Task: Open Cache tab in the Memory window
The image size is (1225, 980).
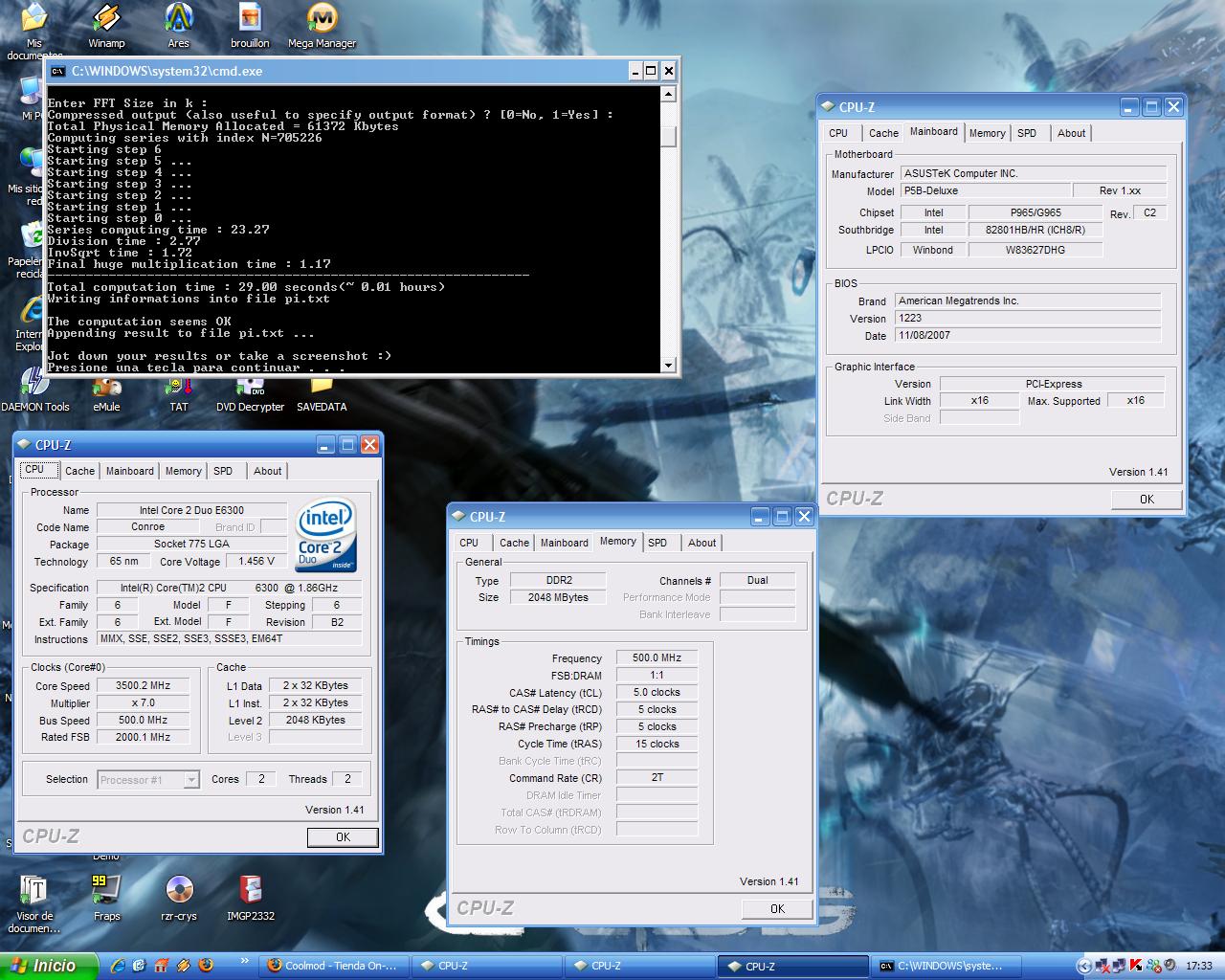Action: point(514,543)
